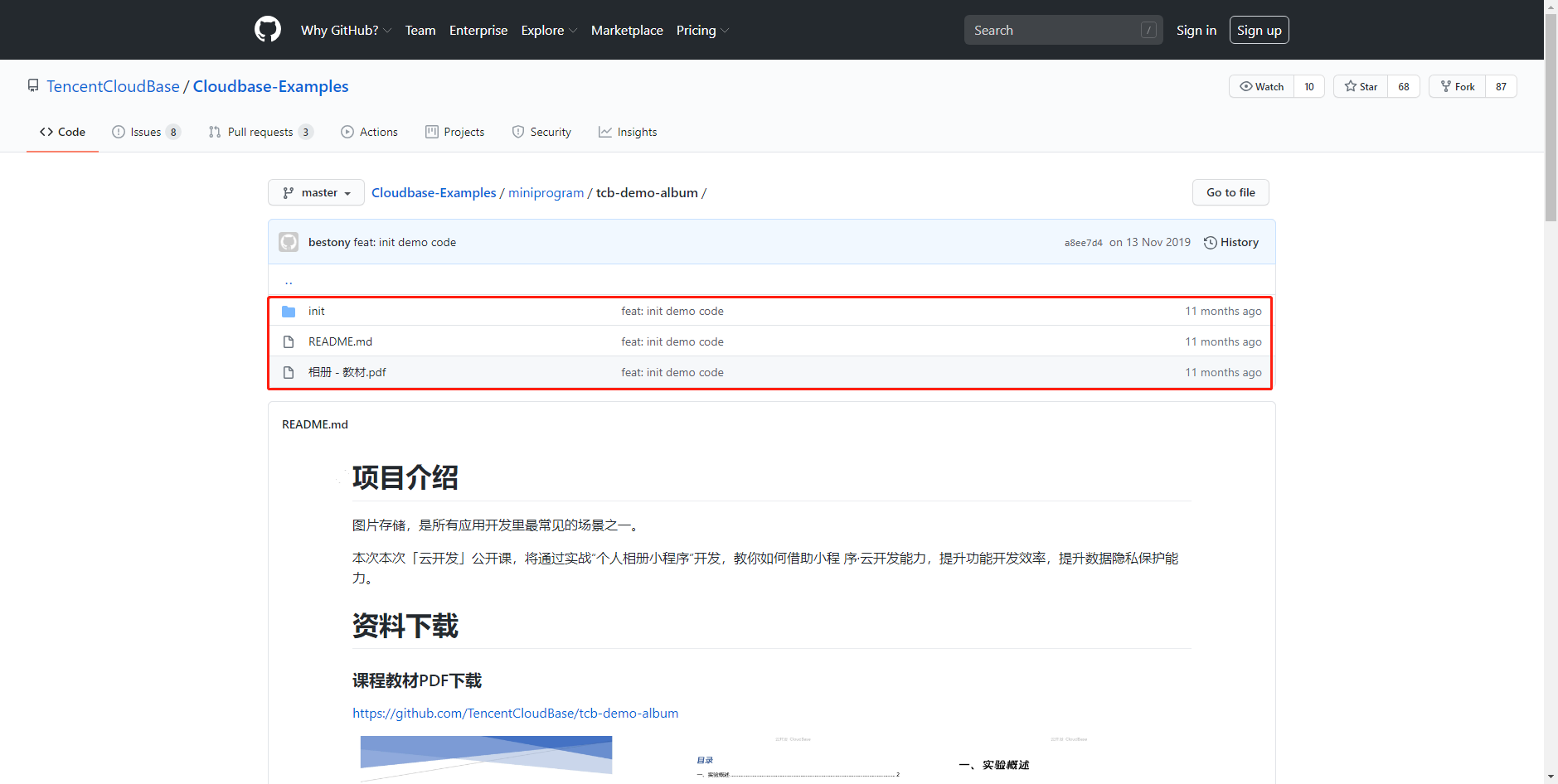
Task: Go to Marketplace
Action: 627,31
